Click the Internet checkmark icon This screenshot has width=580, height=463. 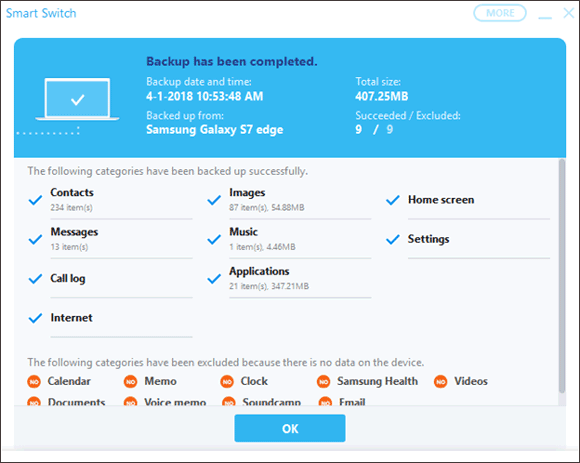[x=35, y=318]
